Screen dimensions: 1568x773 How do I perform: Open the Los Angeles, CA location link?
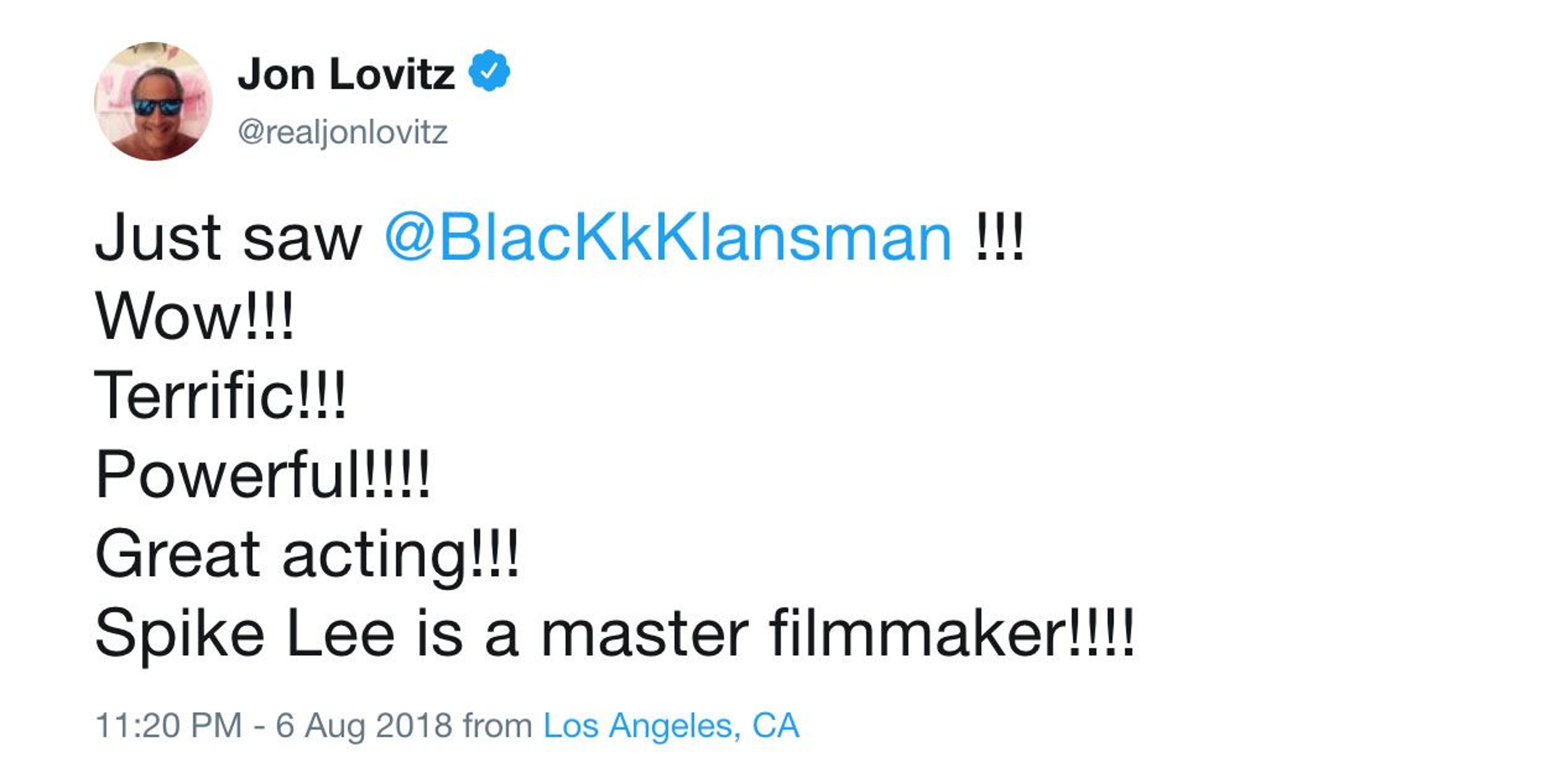671,725
